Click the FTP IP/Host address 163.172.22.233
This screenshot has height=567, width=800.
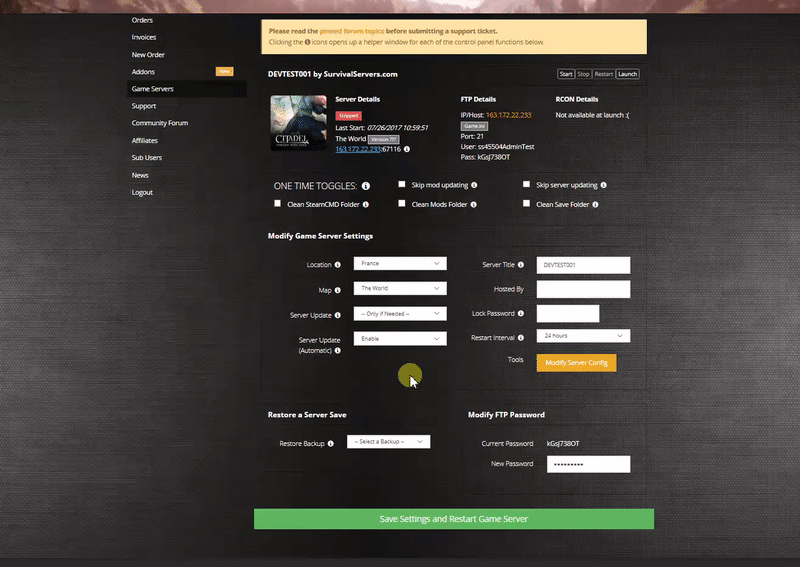point(509,115)
